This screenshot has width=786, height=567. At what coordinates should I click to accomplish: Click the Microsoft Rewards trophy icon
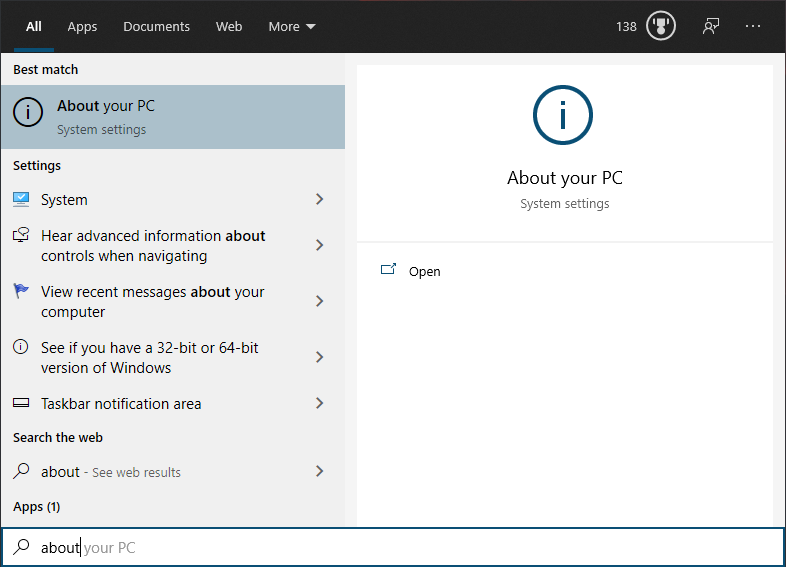(661, 26)
